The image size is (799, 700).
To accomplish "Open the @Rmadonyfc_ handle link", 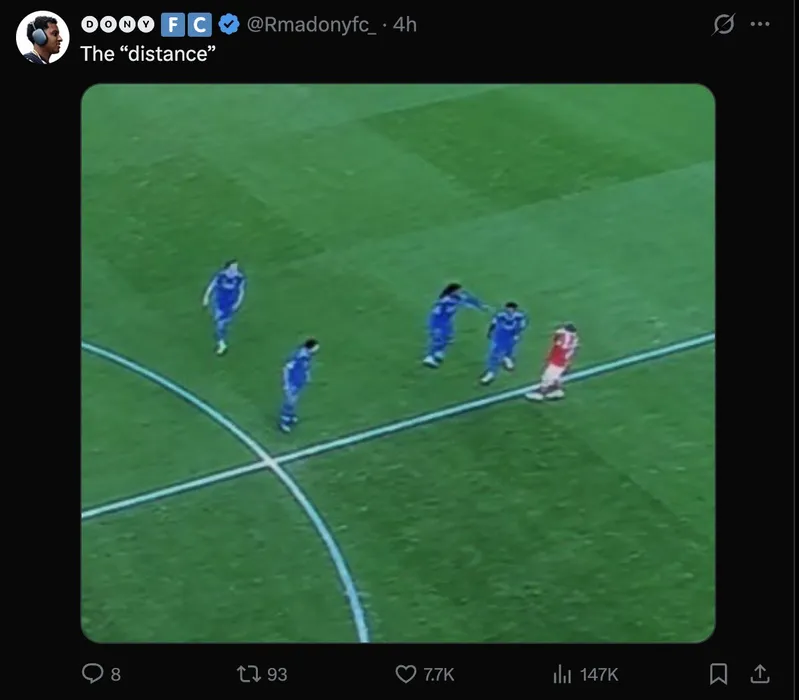I will pyautogui.click(x=310, y=25).
